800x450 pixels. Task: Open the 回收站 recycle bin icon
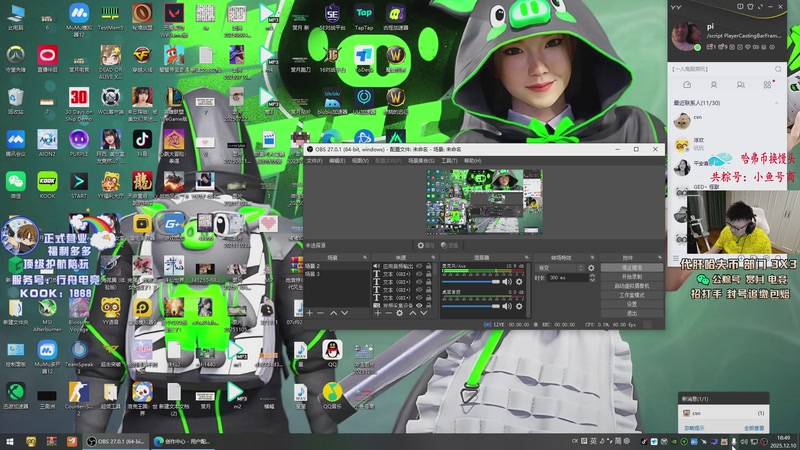[16, 101]
